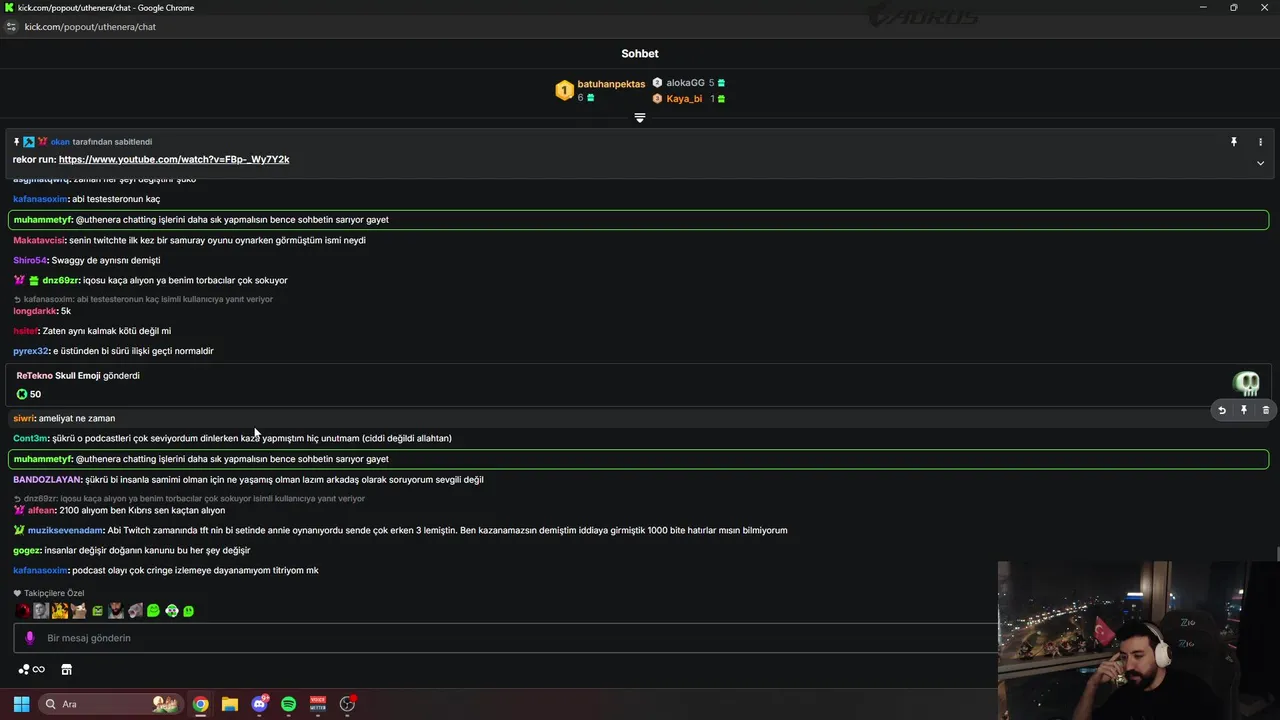The height and width of the screenshot is (720, 1280).
Task: Click the purple microphone icon in message box
Action: click(30, 638)
